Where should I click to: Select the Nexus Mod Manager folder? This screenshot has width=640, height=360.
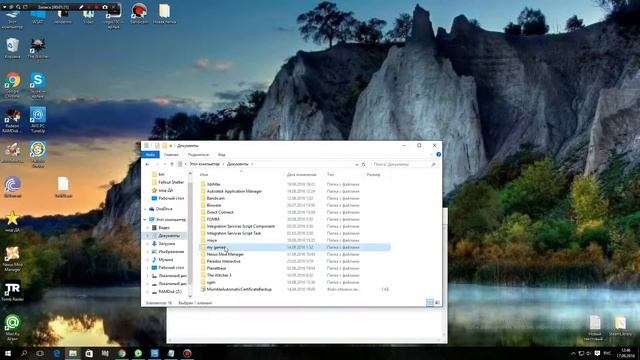(x=225, y=254)
